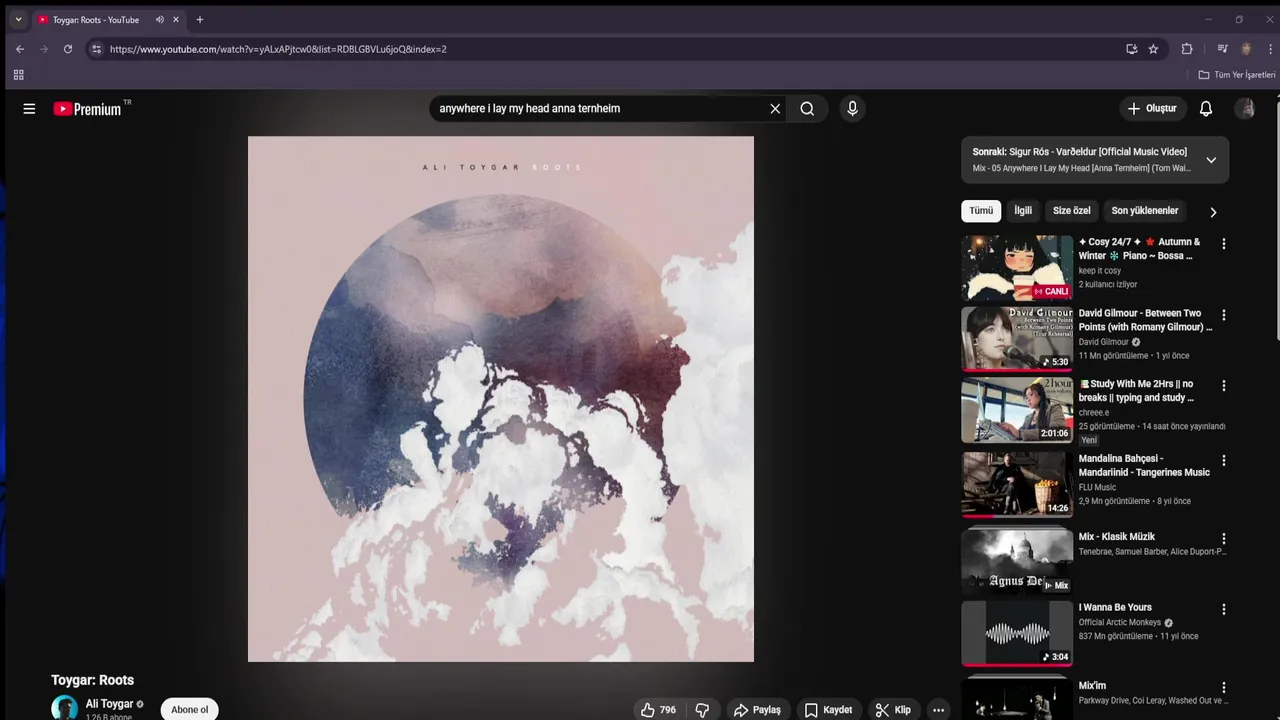
Task: Click the Oluştur create button
Action: coord(1152,108)
